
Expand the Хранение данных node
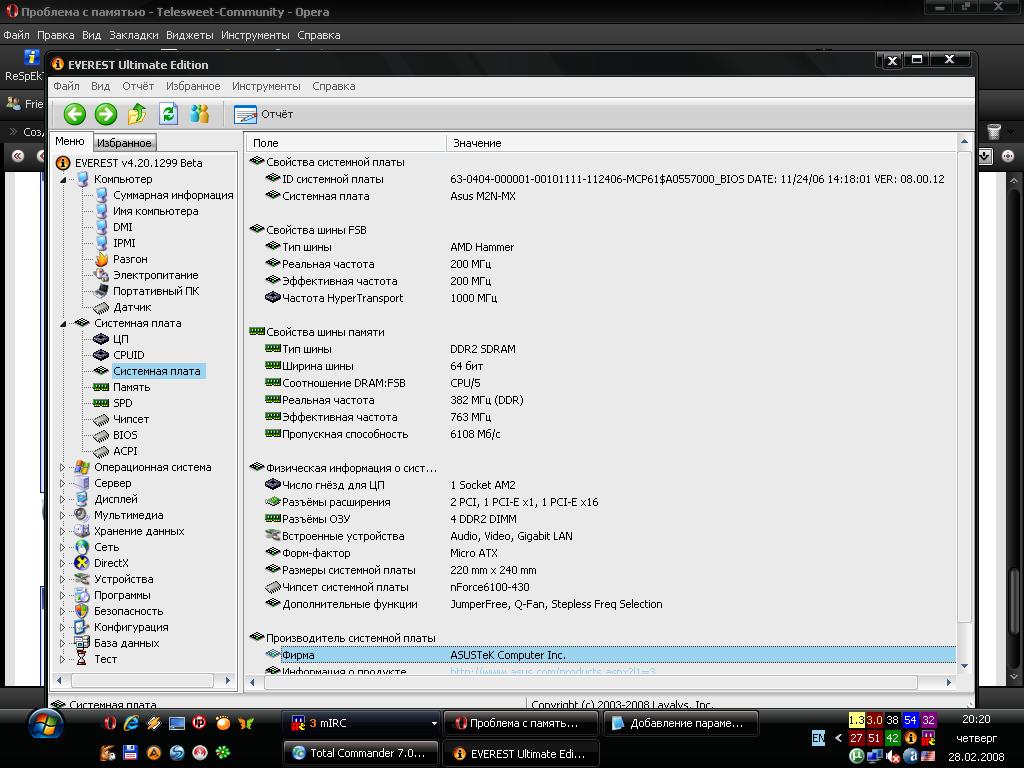pyautogui.click(x=63, y=531)
